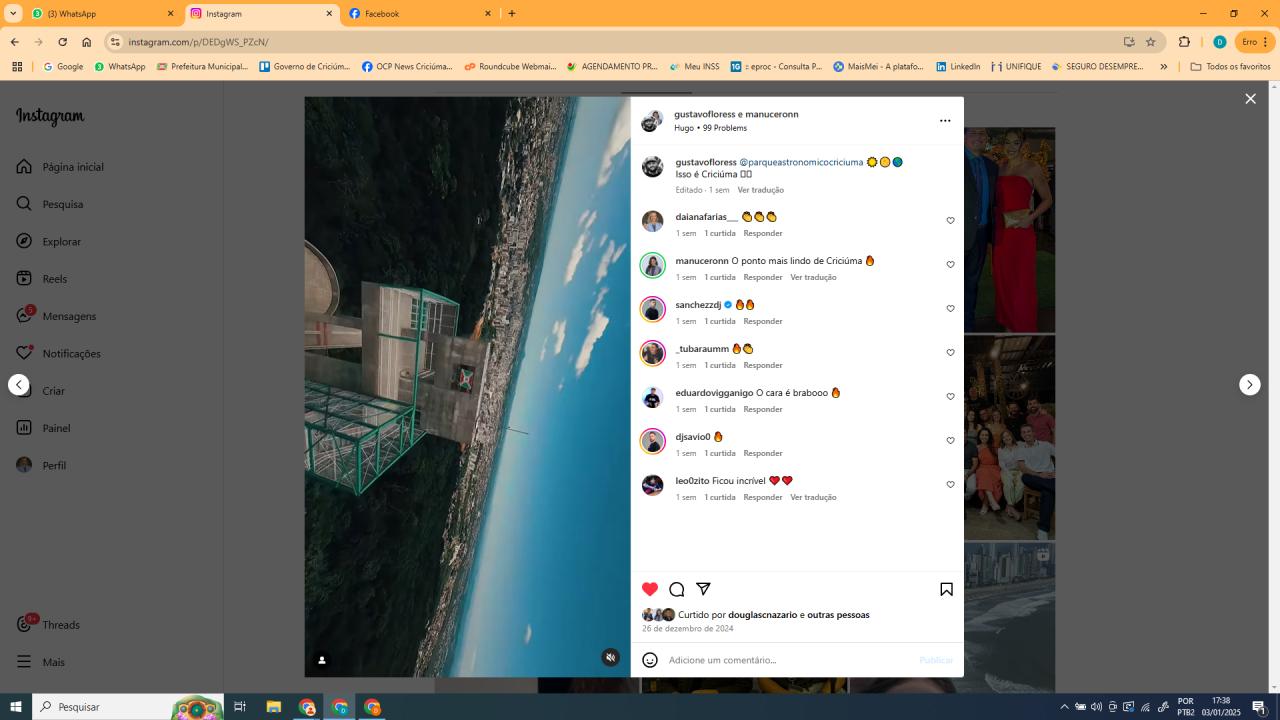
Task: Go to the previous post arrow
Action: (19, 385)
